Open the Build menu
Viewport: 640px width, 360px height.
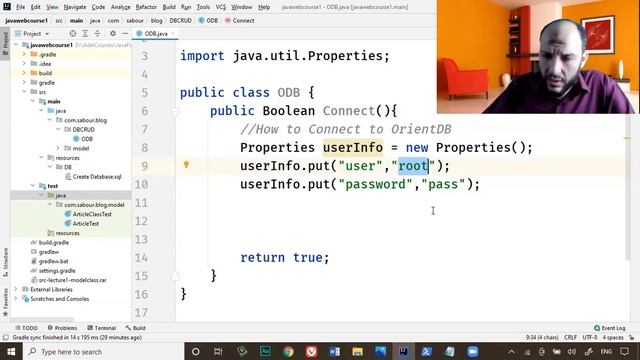169,7
